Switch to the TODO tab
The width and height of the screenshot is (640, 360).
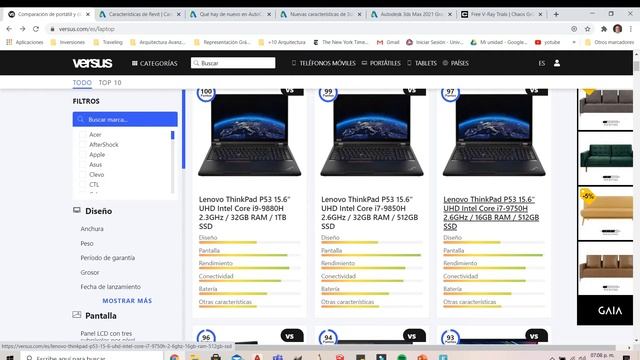pos(82,82)
